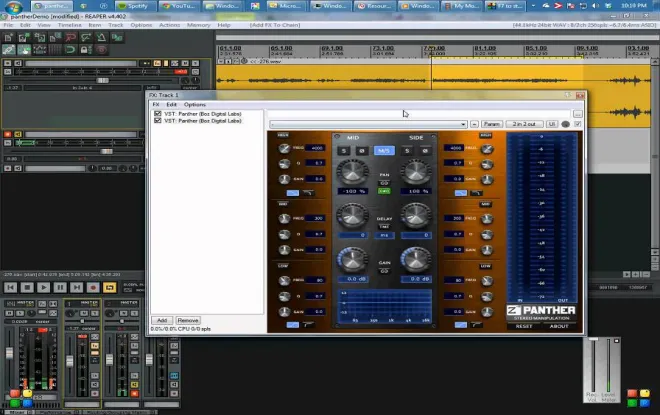The image size is (660, 415).
Task: Disable the second VST Panther checkbox
Action: (158, 121)
